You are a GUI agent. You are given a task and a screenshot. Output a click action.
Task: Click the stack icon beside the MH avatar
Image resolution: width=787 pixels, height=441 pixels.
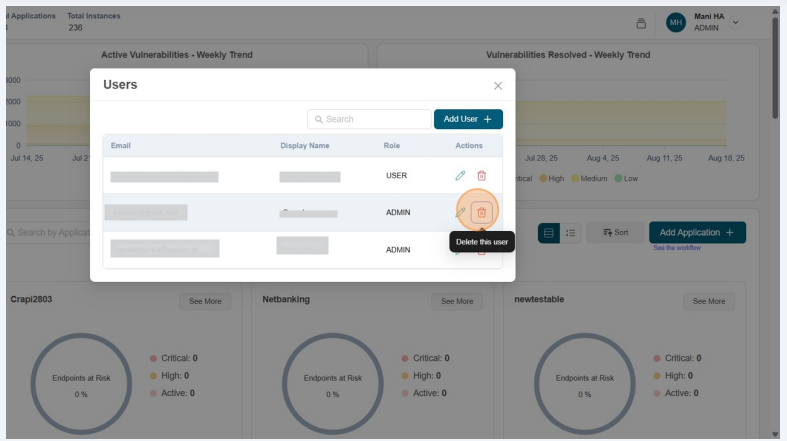point(641,23)
